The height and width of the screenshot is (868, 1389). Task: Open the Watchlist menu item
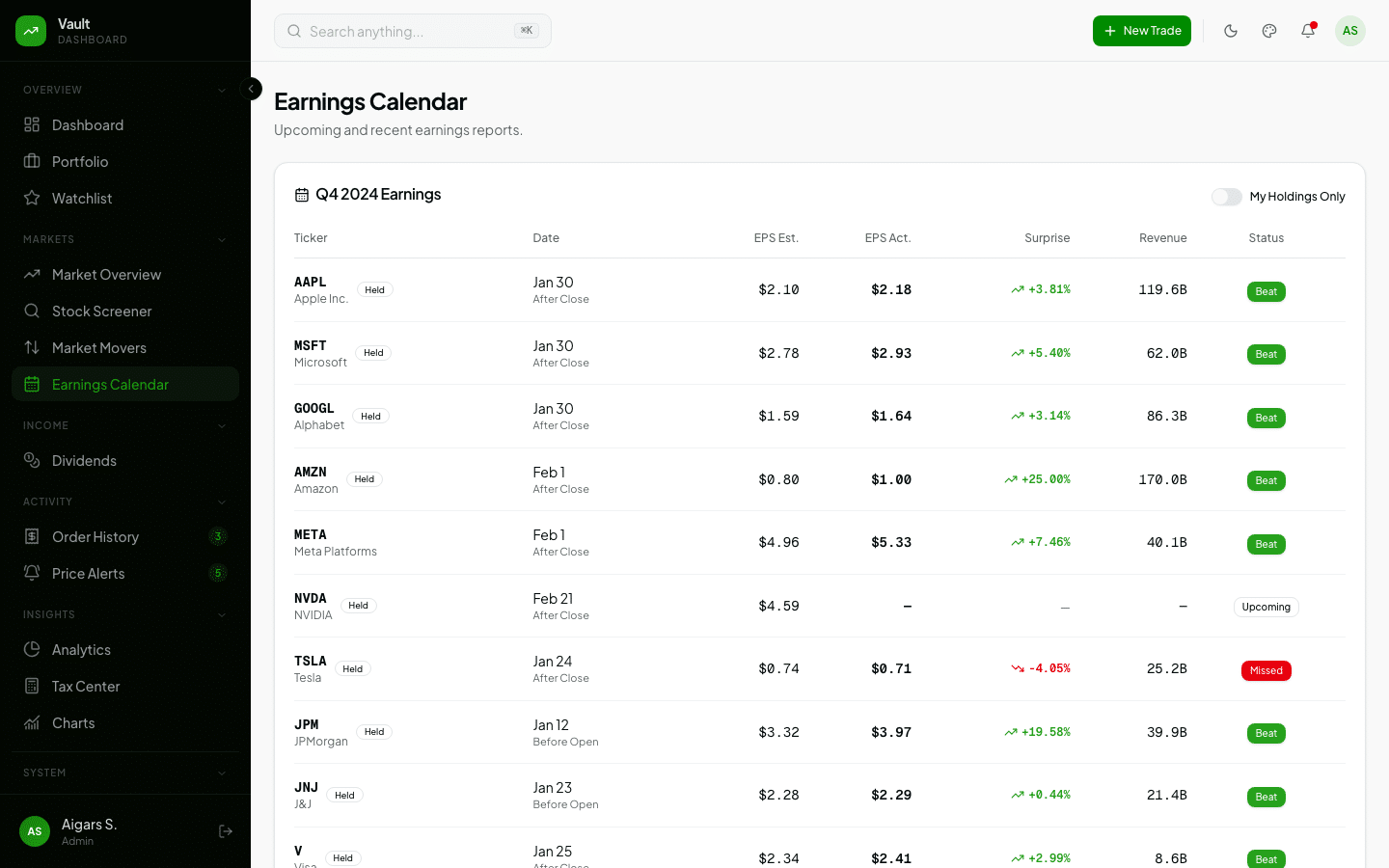tap(83, 198)
